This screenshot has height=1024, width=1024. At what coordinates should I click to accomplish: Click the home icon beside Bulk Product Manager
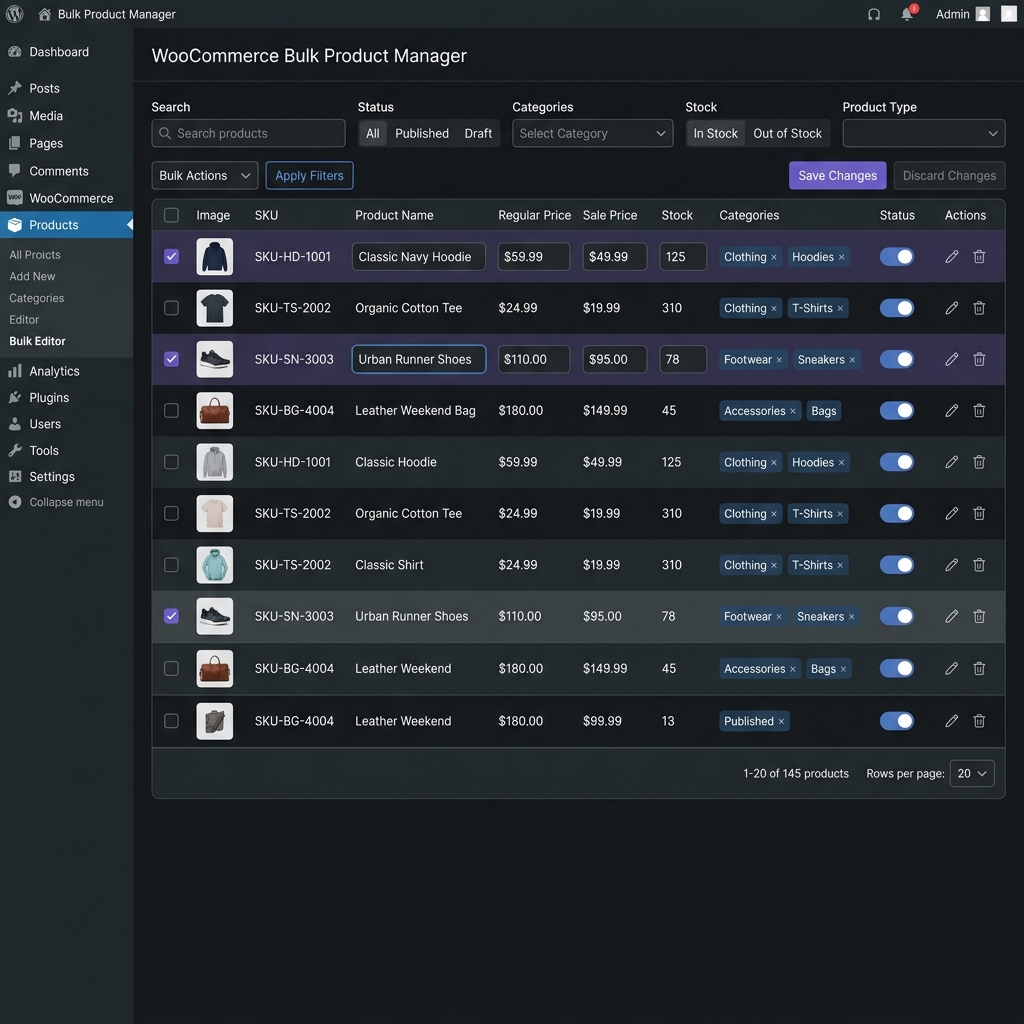[44, 14]
